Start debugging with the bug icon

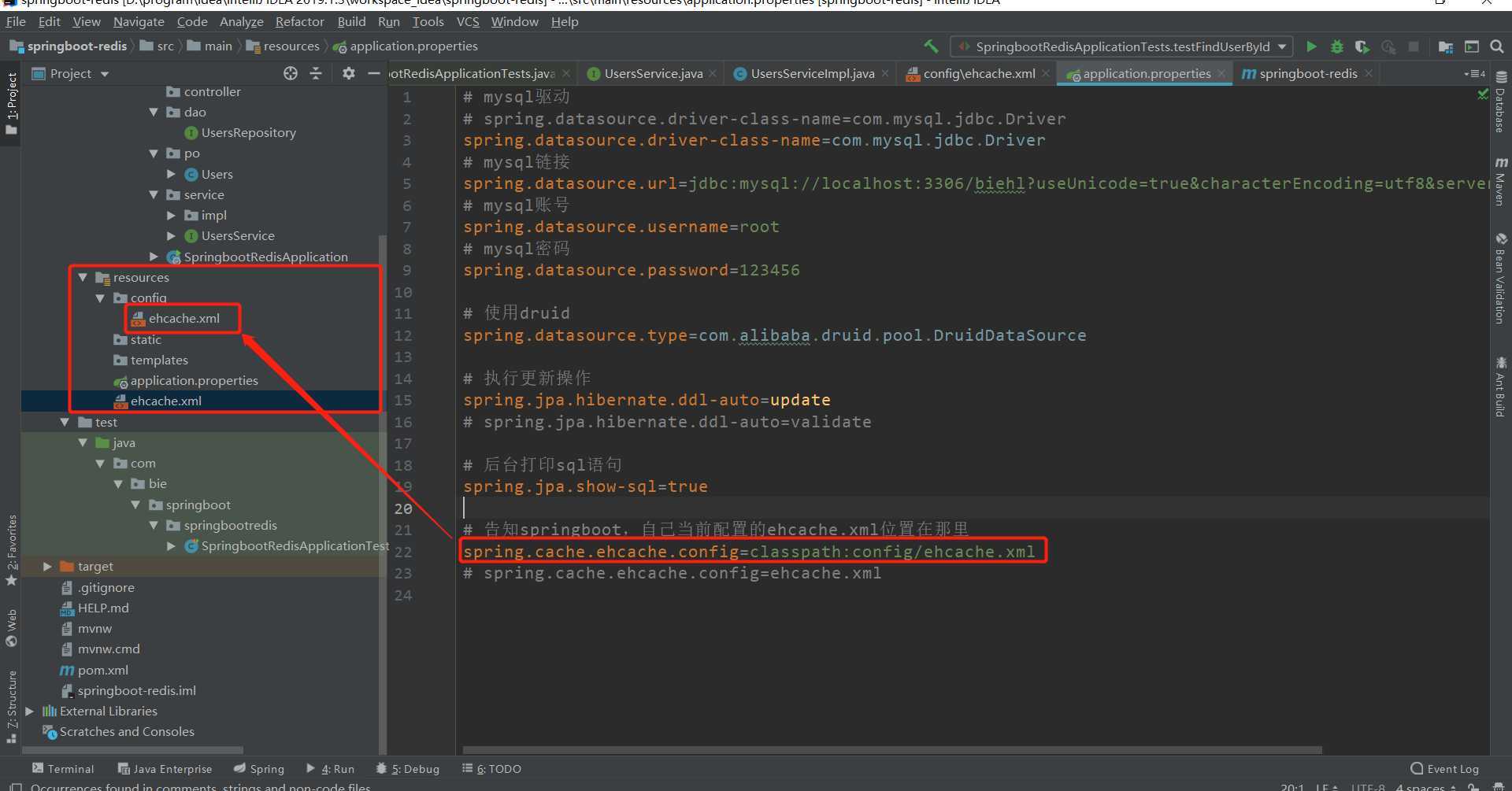(x=1336, y=46)
